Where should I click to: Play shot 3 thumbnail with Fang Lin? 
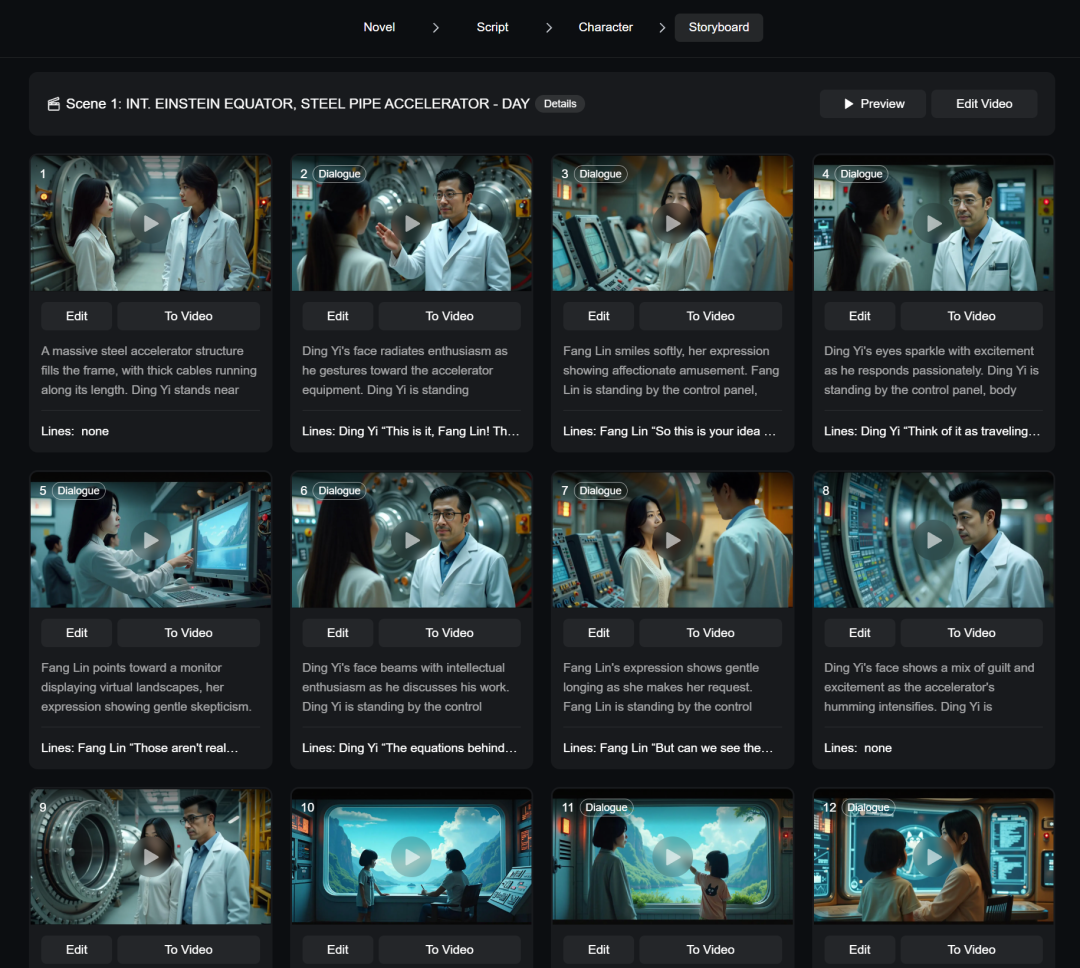672,223
